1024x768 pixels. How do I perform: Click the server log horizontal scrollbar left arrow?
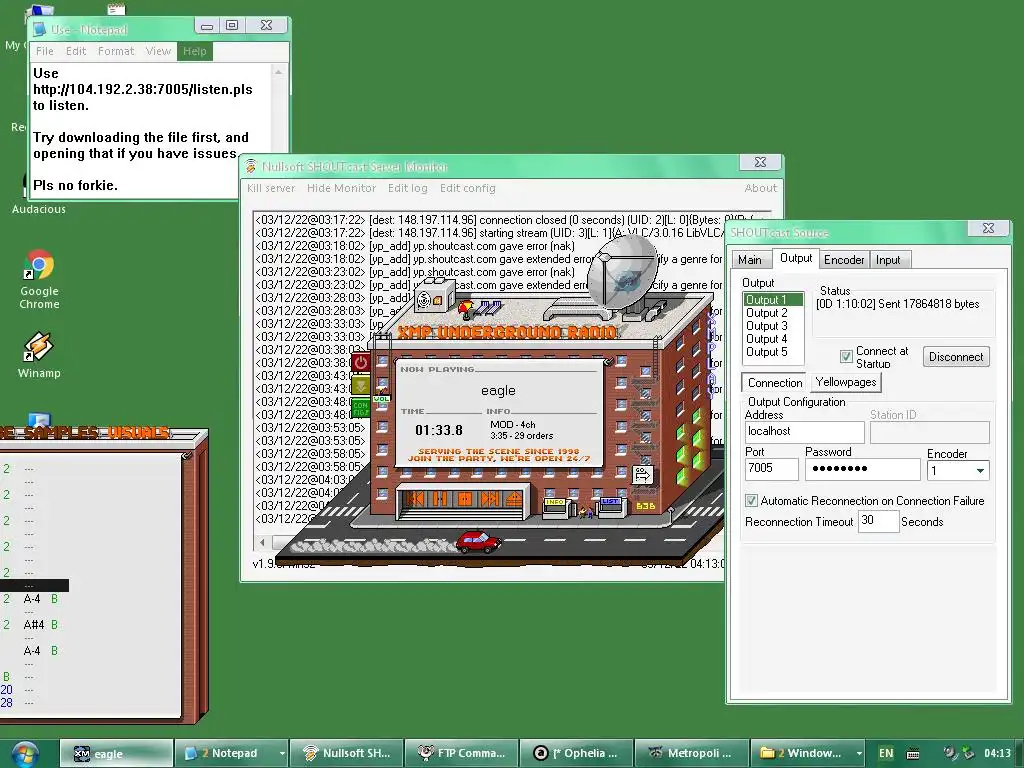pos(263,542)
